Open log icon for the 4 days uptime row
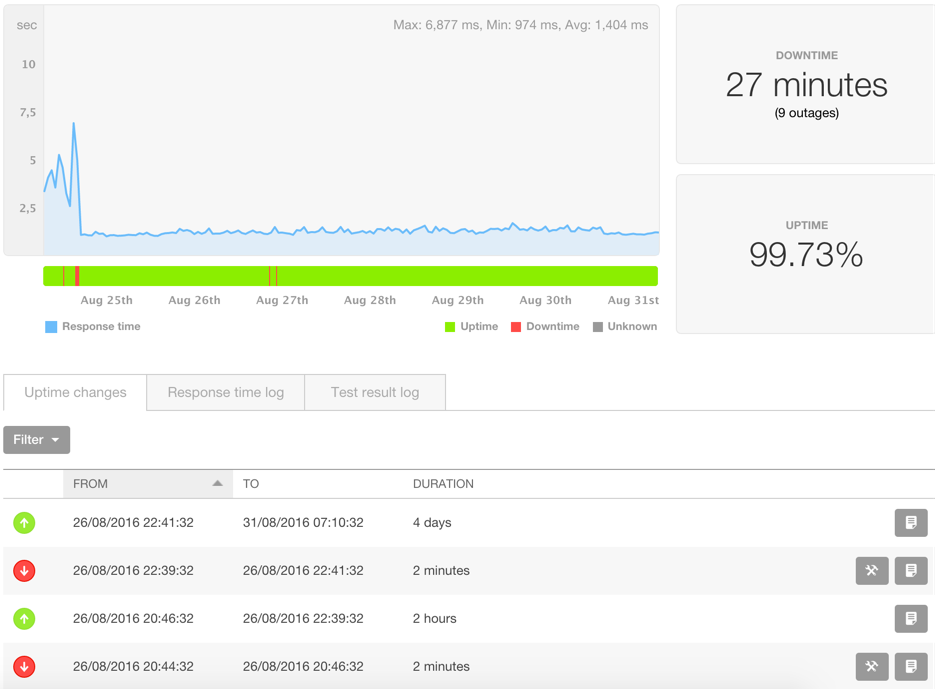This screenshot has width=935, height=689. (x=911, y=523)
